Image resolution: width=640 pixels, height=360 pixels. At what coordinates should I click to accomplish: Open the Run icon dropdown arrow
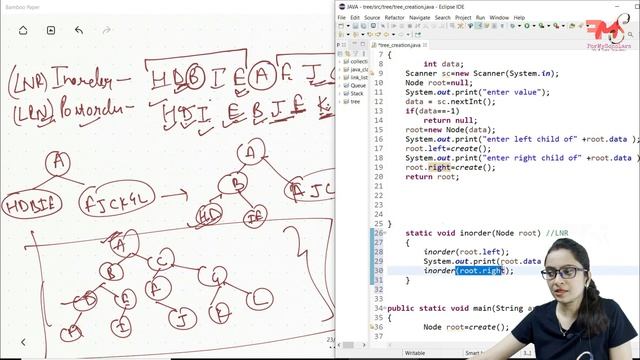[x=534, y=26]
